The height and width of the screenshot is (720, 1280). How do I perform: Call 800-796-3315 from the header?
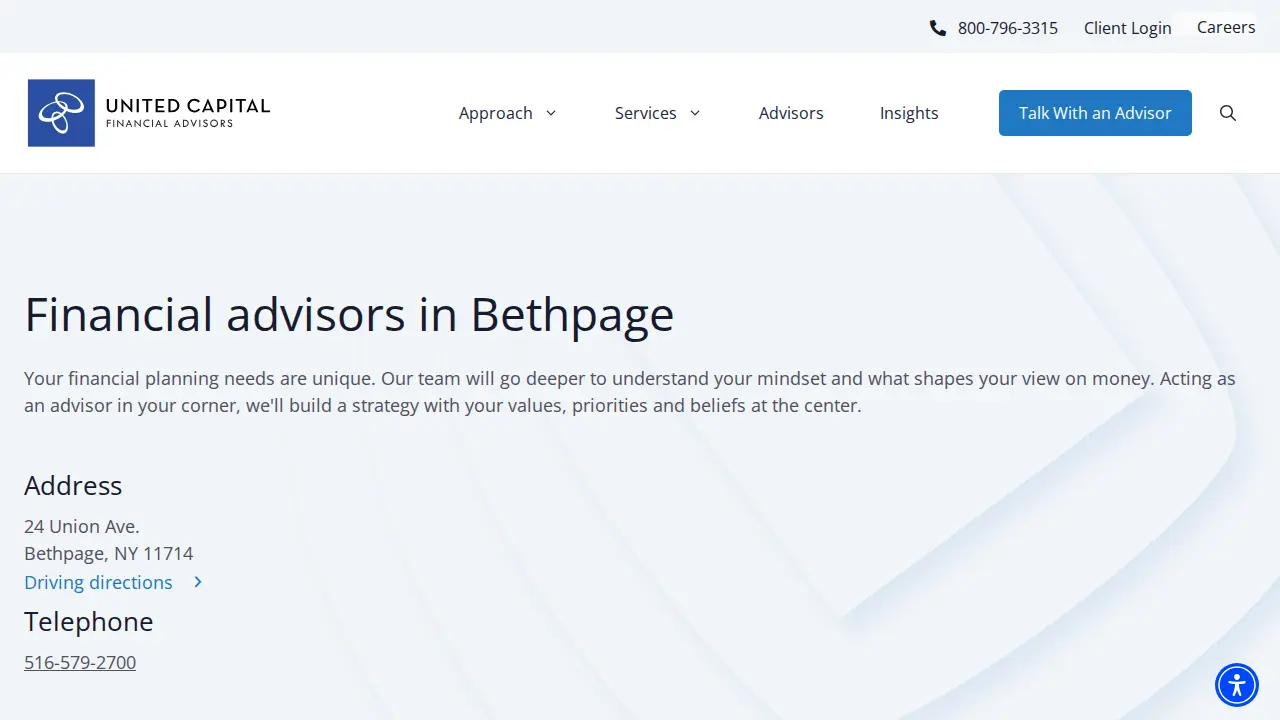[1008, 28]
